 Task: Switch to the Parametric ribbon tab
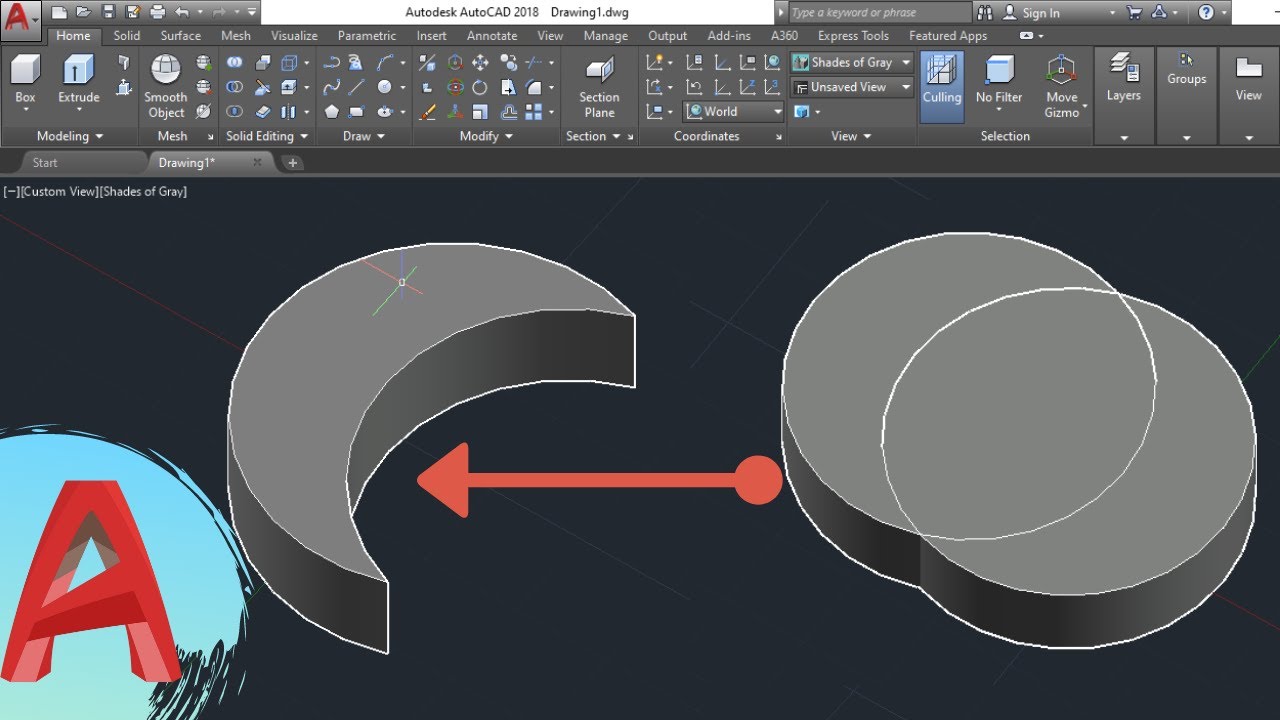[367, 36]
